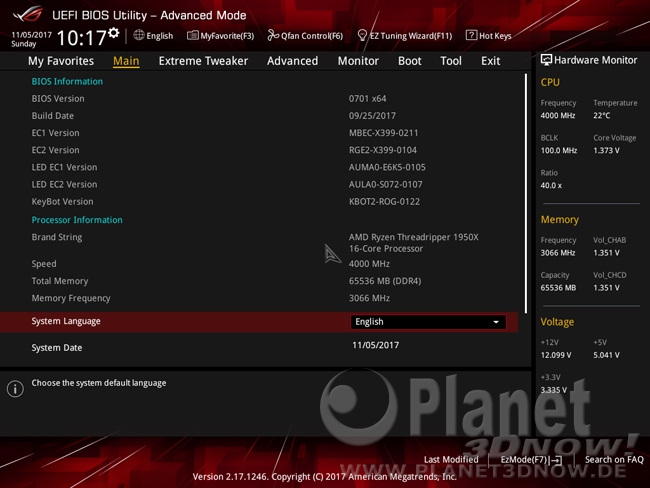
Task: Click the System Language dropdown arrow
Action: (496, 322)
